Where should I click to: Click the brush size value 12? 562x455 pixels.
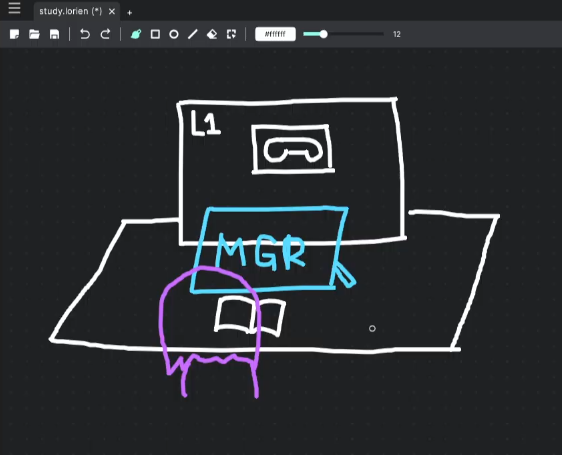coord(396,34)
